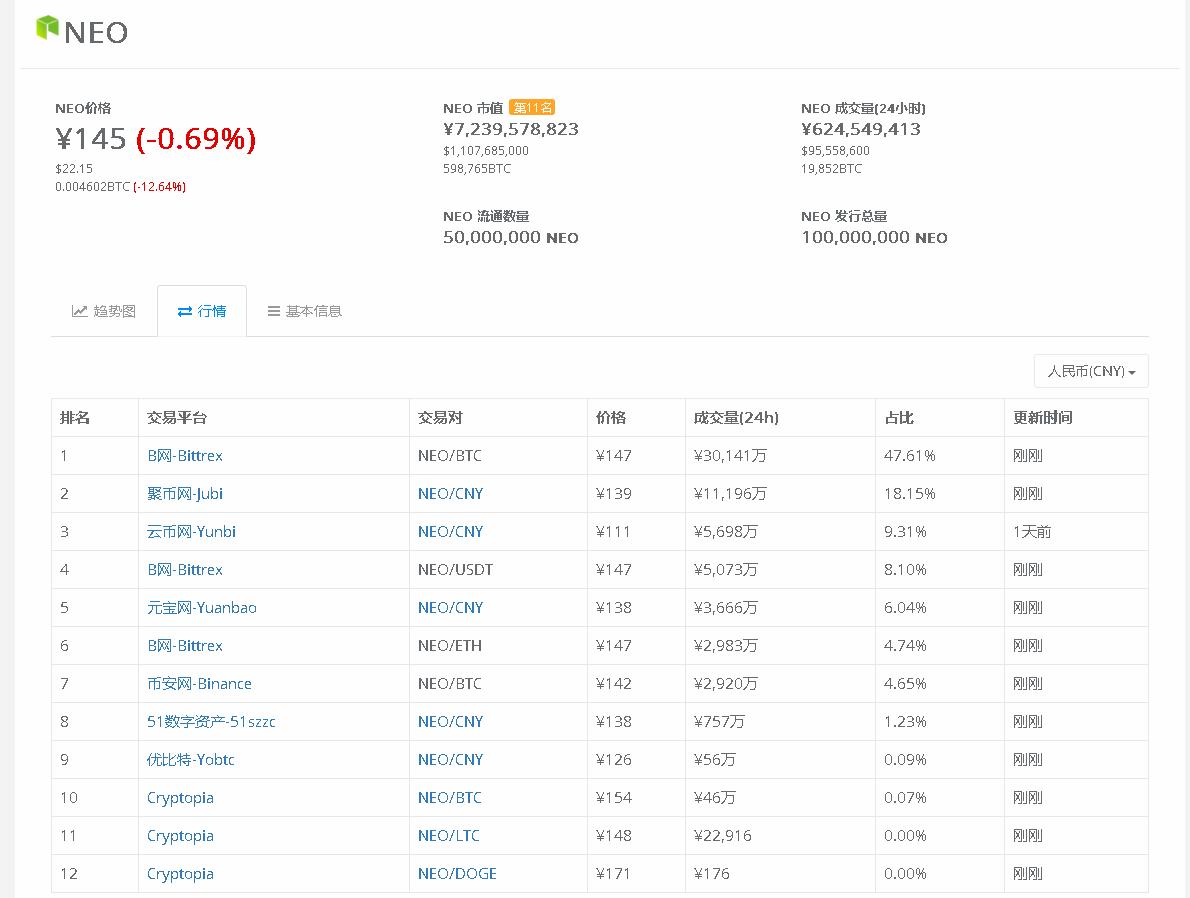
Task: Switch to the 基本信息 tab
Action: (303, 311)
